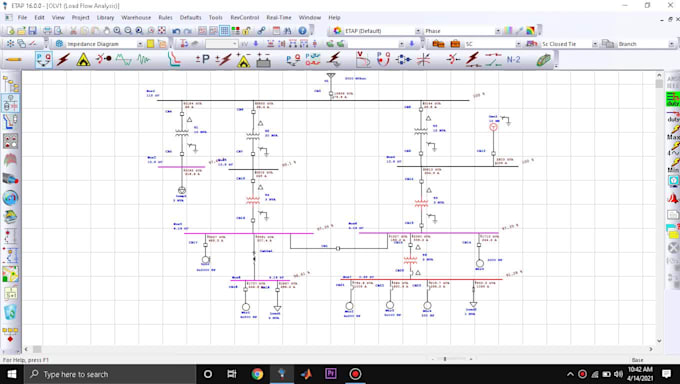Open the Defaults menu
680x384 pixels.
click(x=190, y=17)
